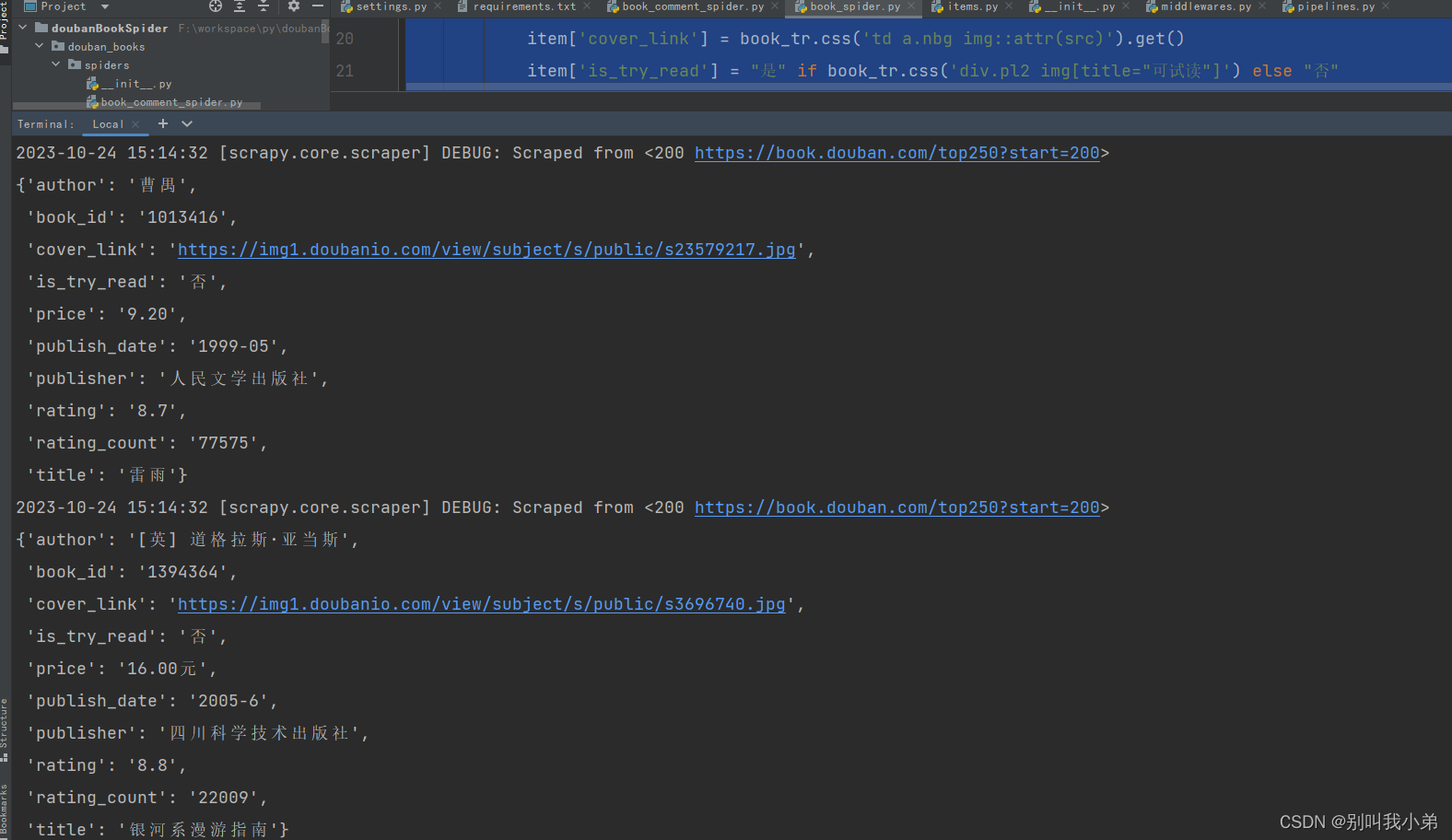Collapse the douban_books folder
Viewport: 1452px width, 840px height.
coord(40,45)
